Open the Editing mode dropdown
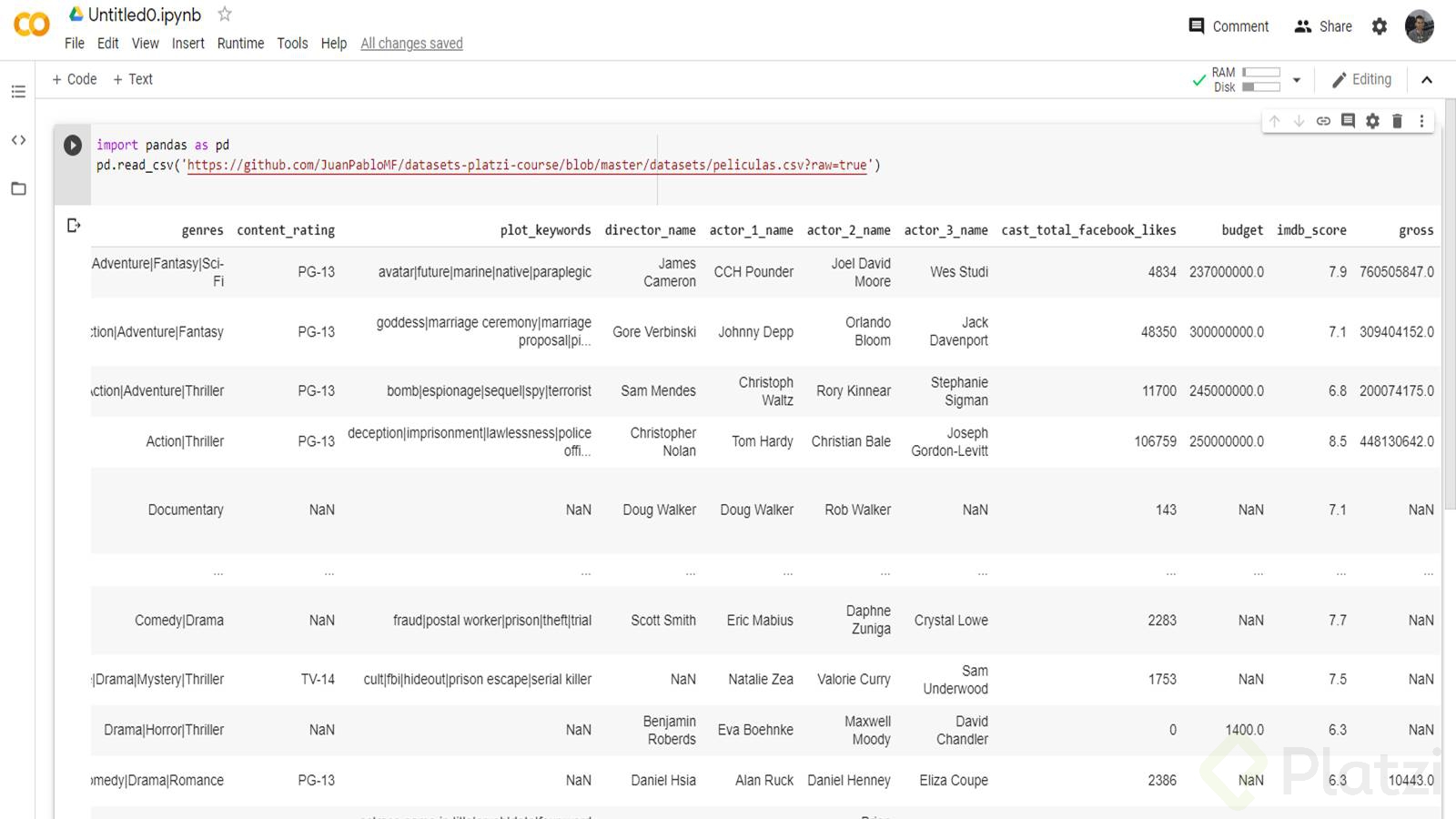 (1361, 80)
